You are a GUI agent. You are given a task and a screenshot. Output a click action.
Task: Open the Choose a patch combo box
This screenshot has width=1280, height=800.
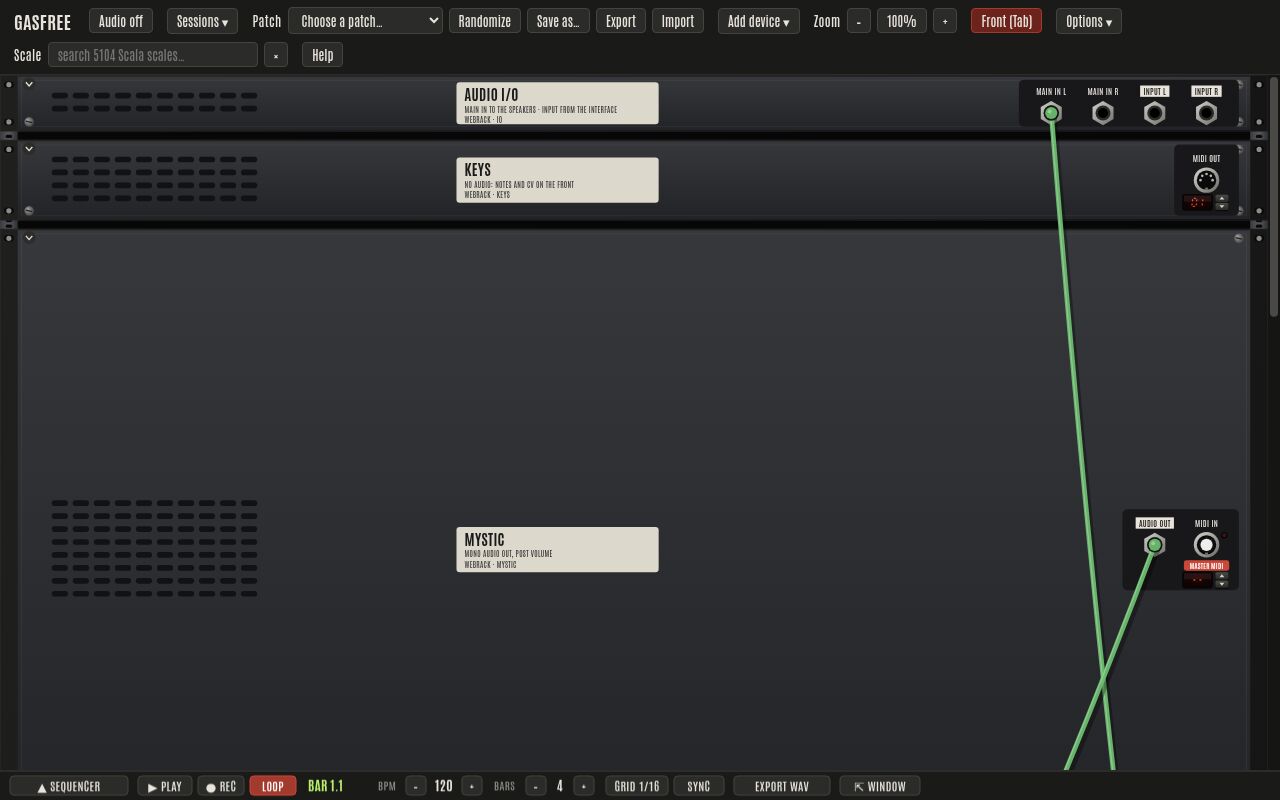pos(365,21)
